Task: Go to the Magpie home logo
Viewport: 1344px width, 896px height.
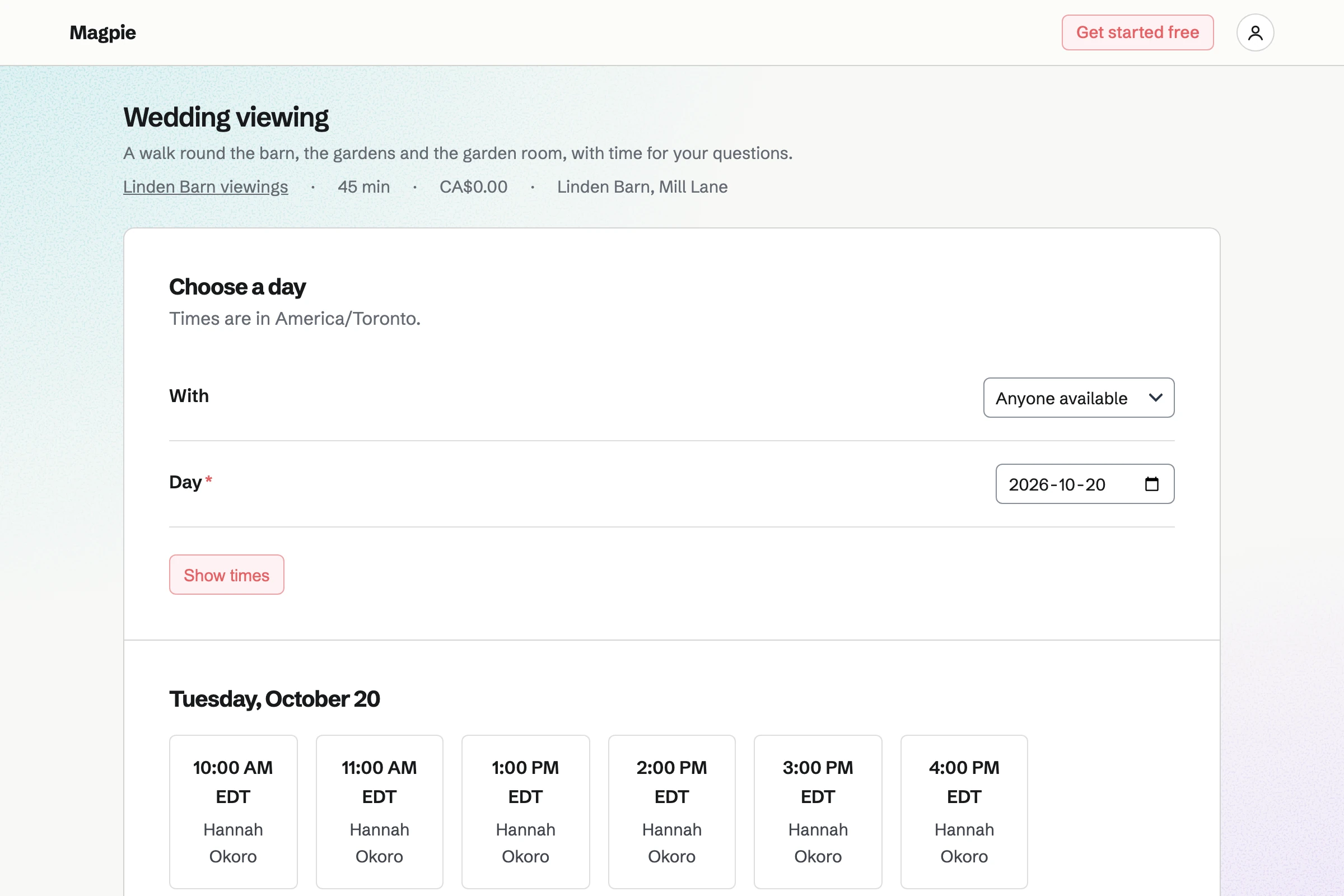Action: point(103,32)
